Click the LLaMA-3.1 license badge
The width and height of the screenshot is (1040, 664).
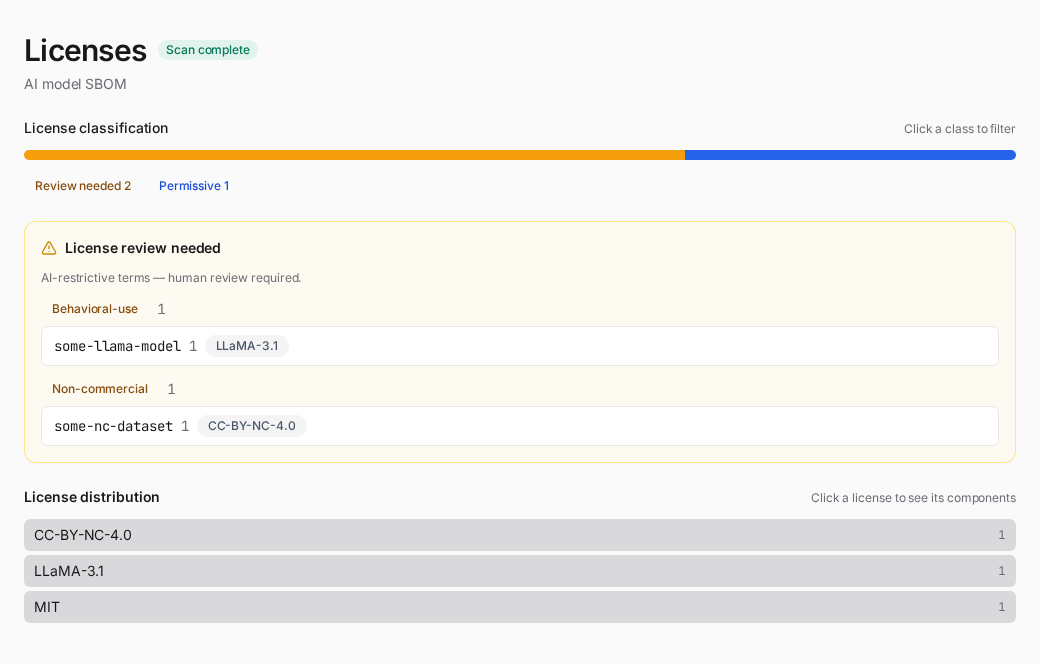coord(247,346)
